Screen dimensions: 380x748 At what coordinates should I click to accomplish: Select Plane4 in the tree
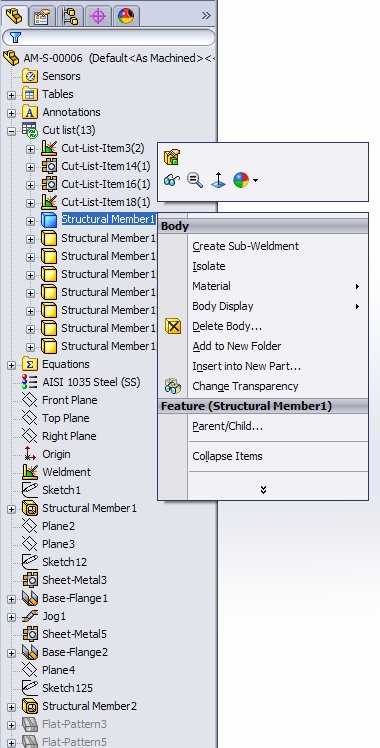(x=59, y=670)
